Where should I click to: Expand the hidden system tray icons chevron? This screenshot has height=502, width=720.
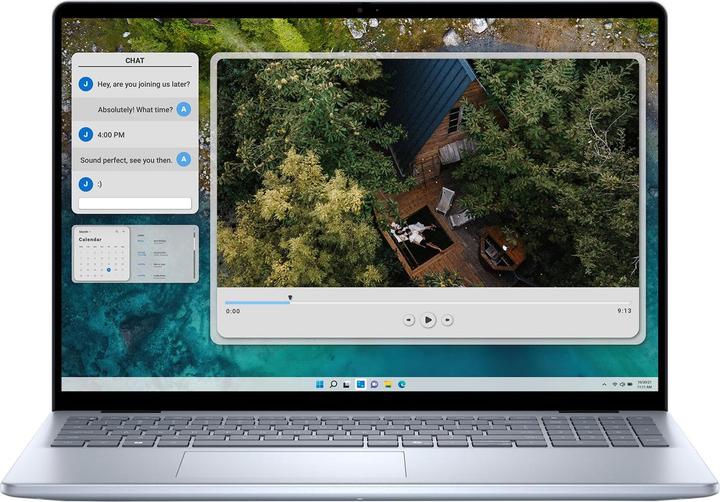pos(604,384)
